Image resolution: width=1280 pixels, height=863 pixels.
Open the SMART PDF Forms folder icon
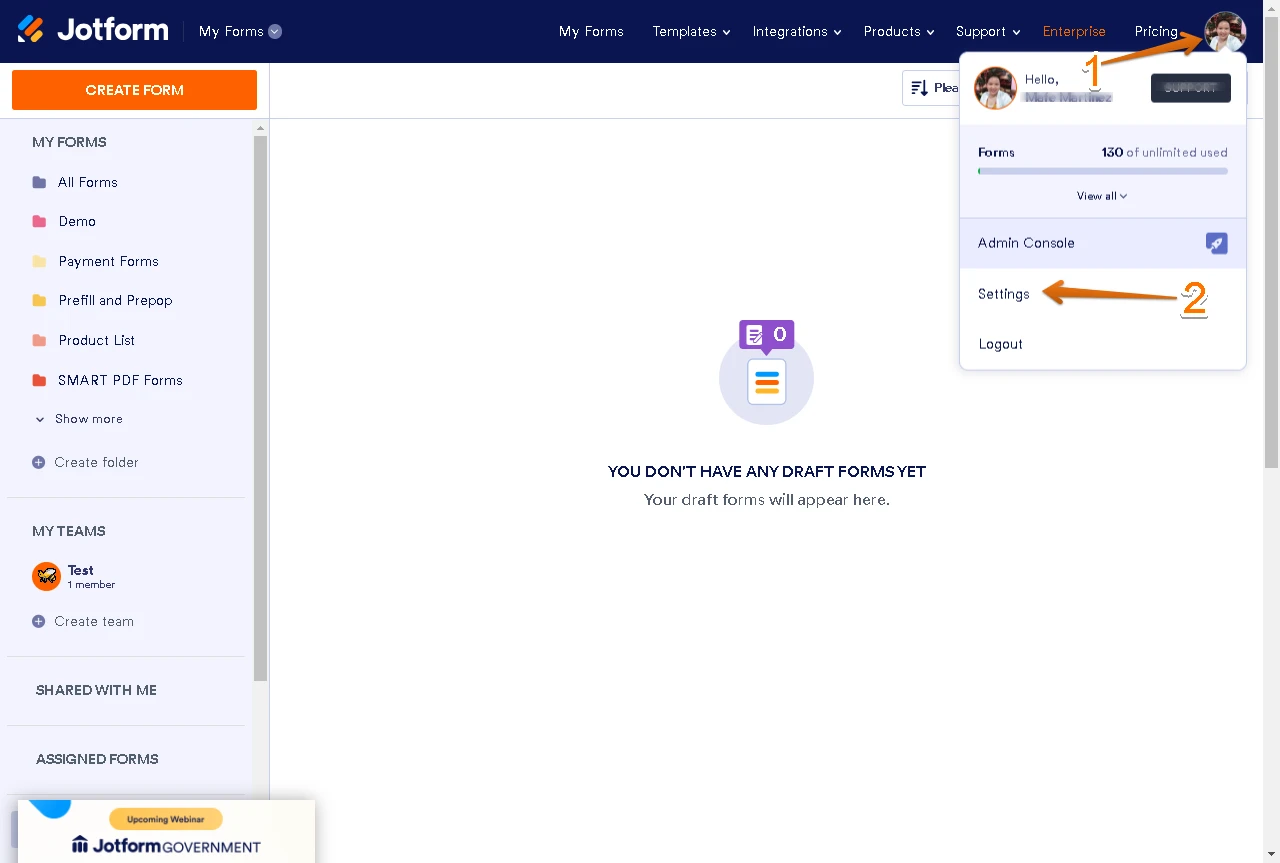37,380
